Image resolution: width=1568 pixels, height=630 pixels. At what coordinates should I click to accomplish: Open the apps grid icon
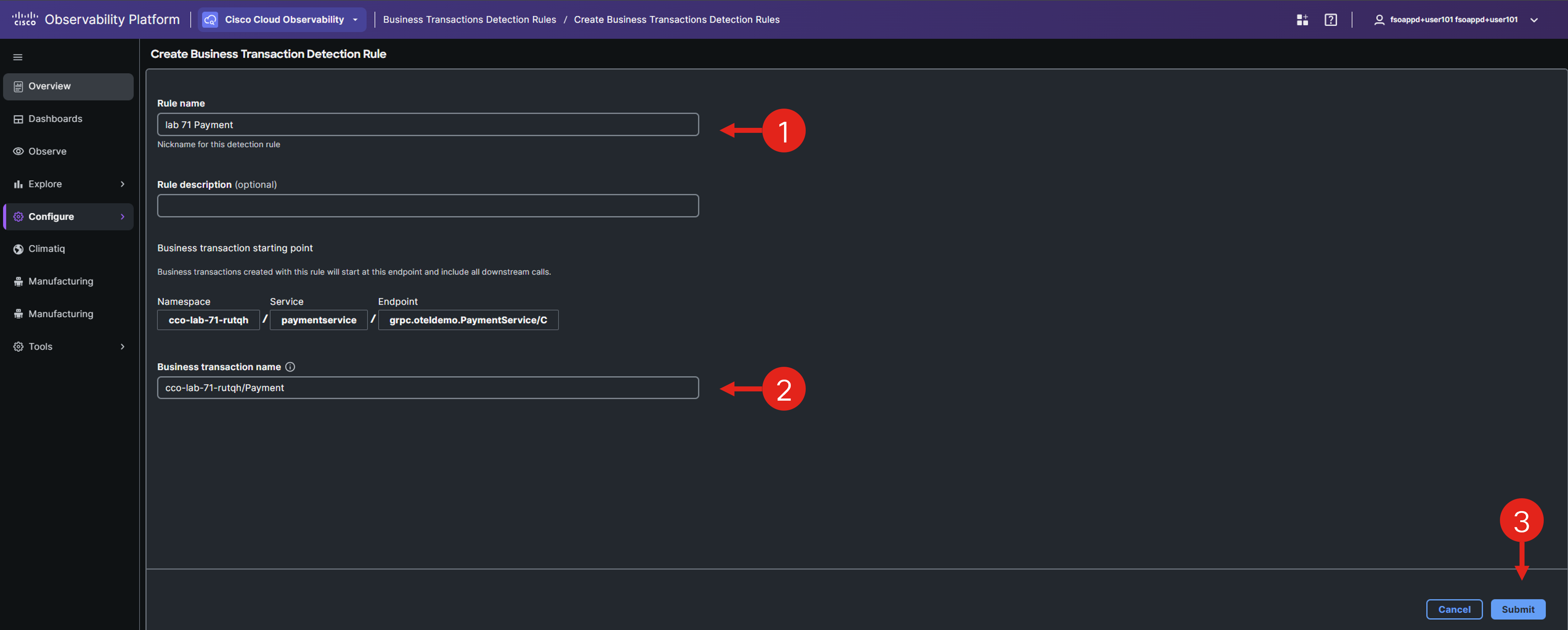(x=1302, y=20)
